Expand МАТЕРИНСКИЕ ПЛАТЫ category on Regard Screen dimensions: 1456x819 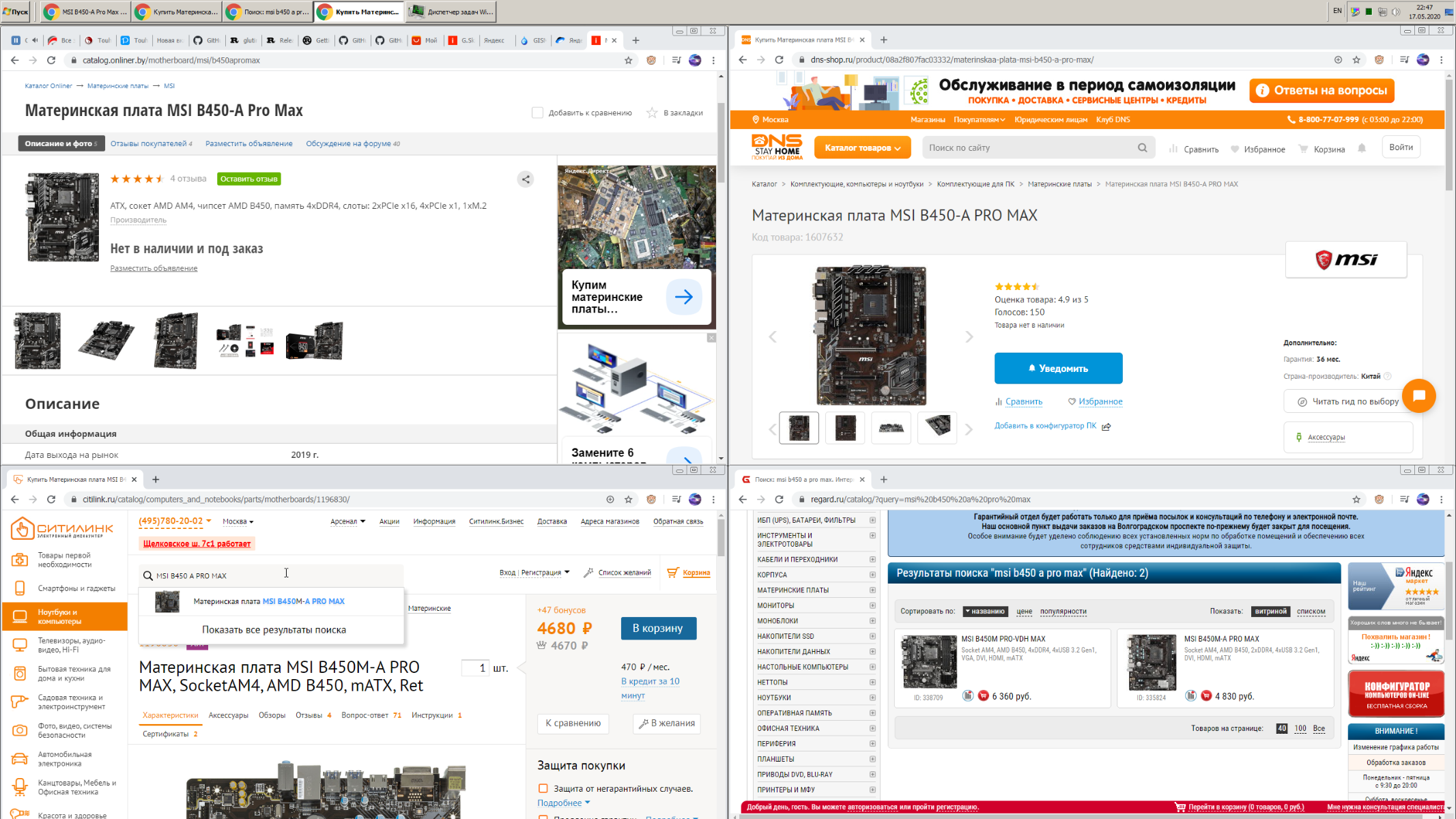coord(872,590)
